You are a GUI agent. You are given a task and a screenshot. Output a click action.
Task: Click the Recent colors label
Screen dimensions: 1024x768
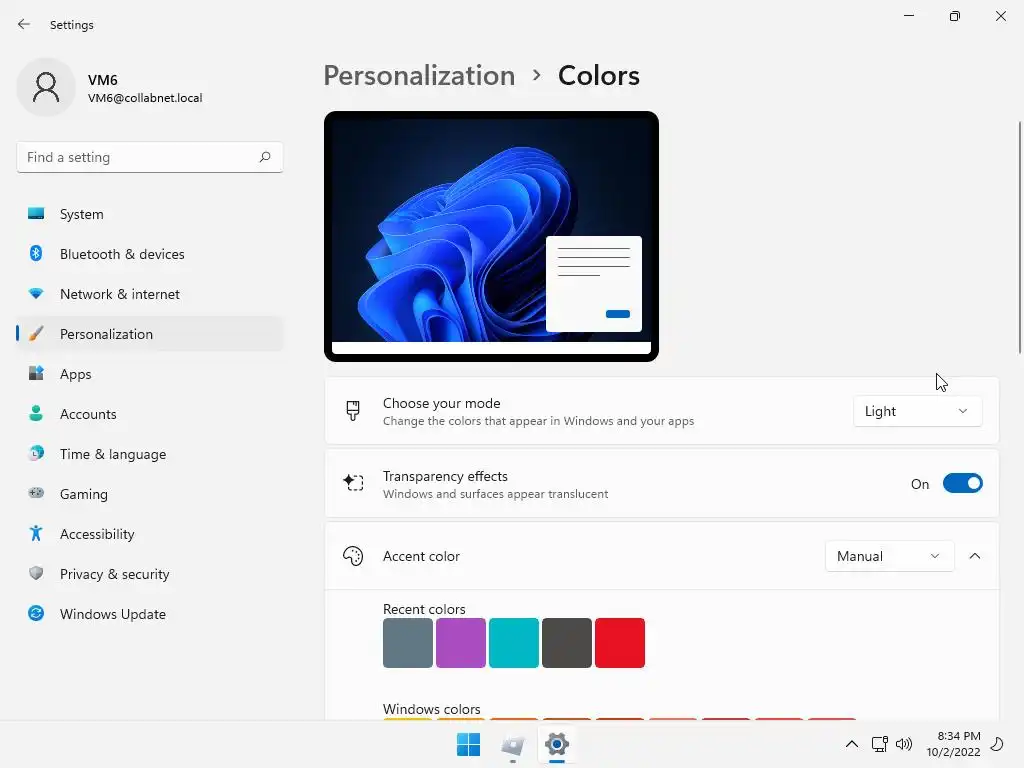[424, 609]
